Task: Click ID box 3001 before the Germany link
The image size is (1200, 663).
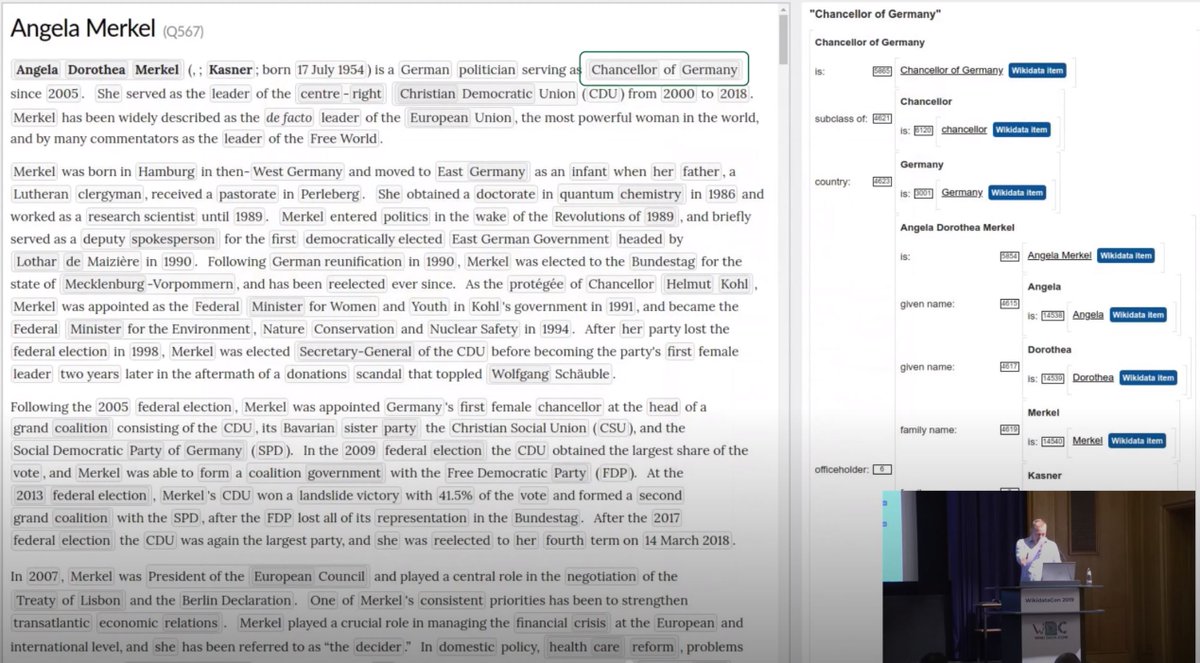Action: coord(925,193)
